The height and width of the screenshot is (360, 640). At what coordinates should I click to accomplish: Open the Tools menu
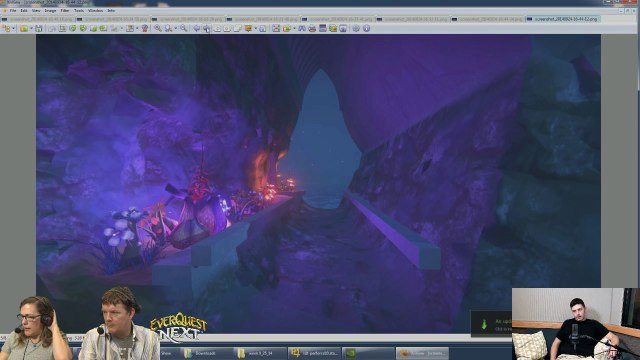click(79, 10)
